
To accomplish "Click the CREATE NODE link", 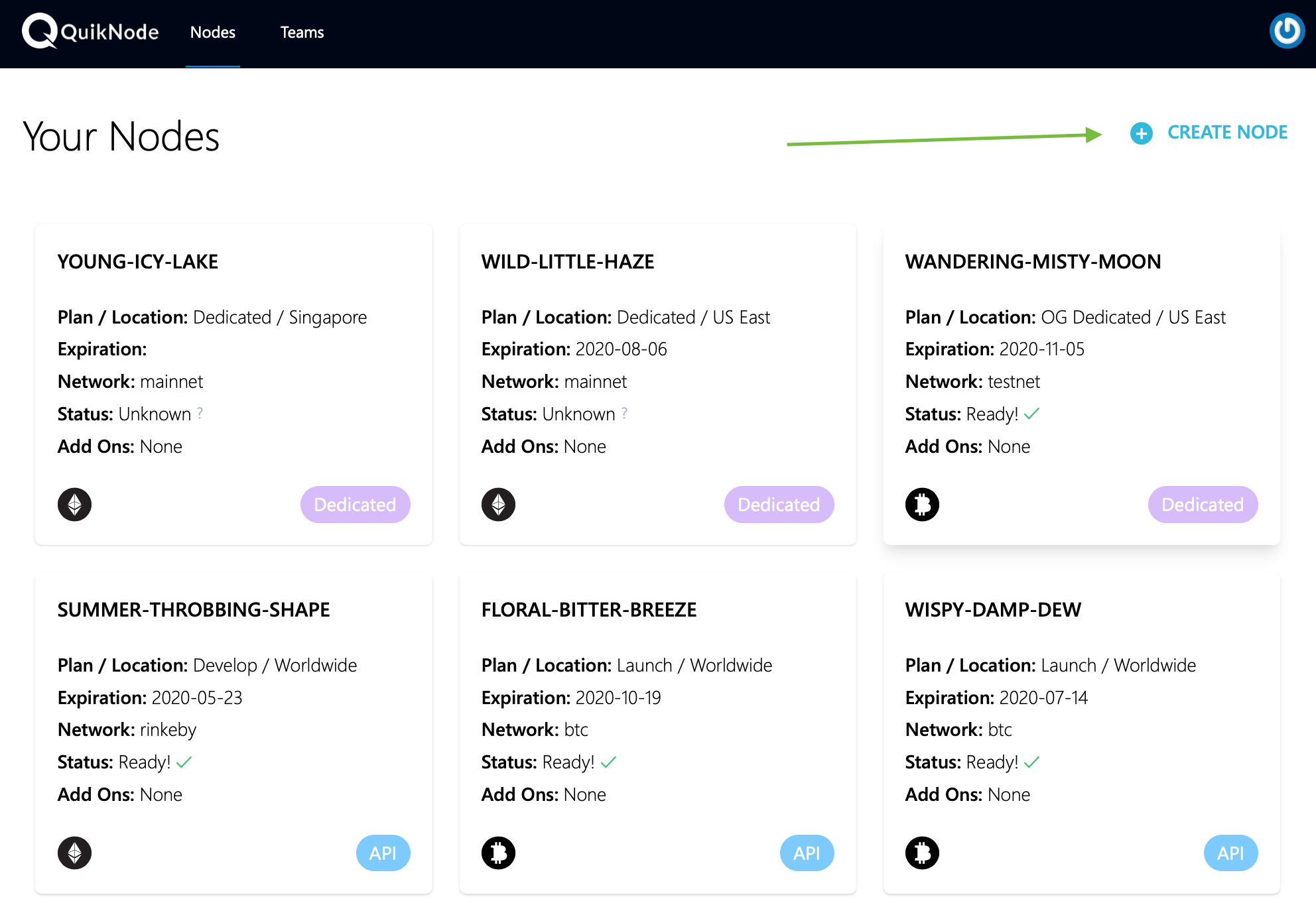I will point(1227,133).
